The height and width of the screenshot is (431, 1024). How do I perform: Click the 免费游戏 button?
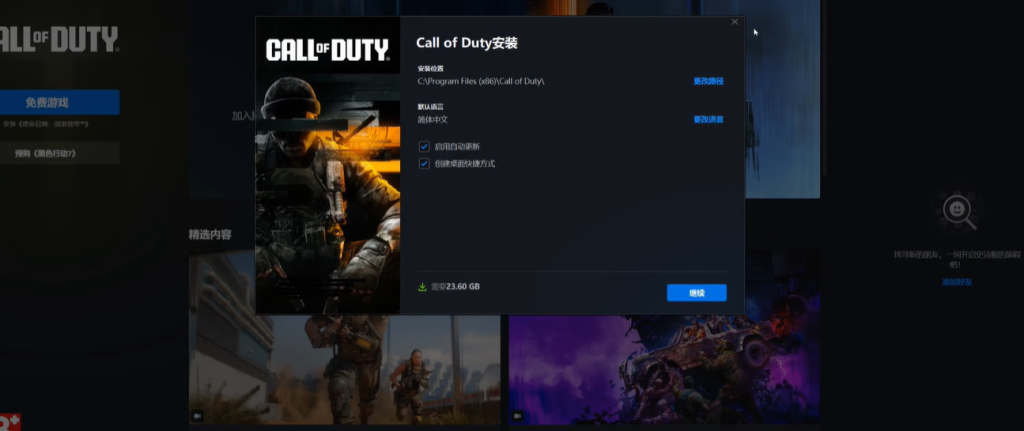click(x=59, y=102)
